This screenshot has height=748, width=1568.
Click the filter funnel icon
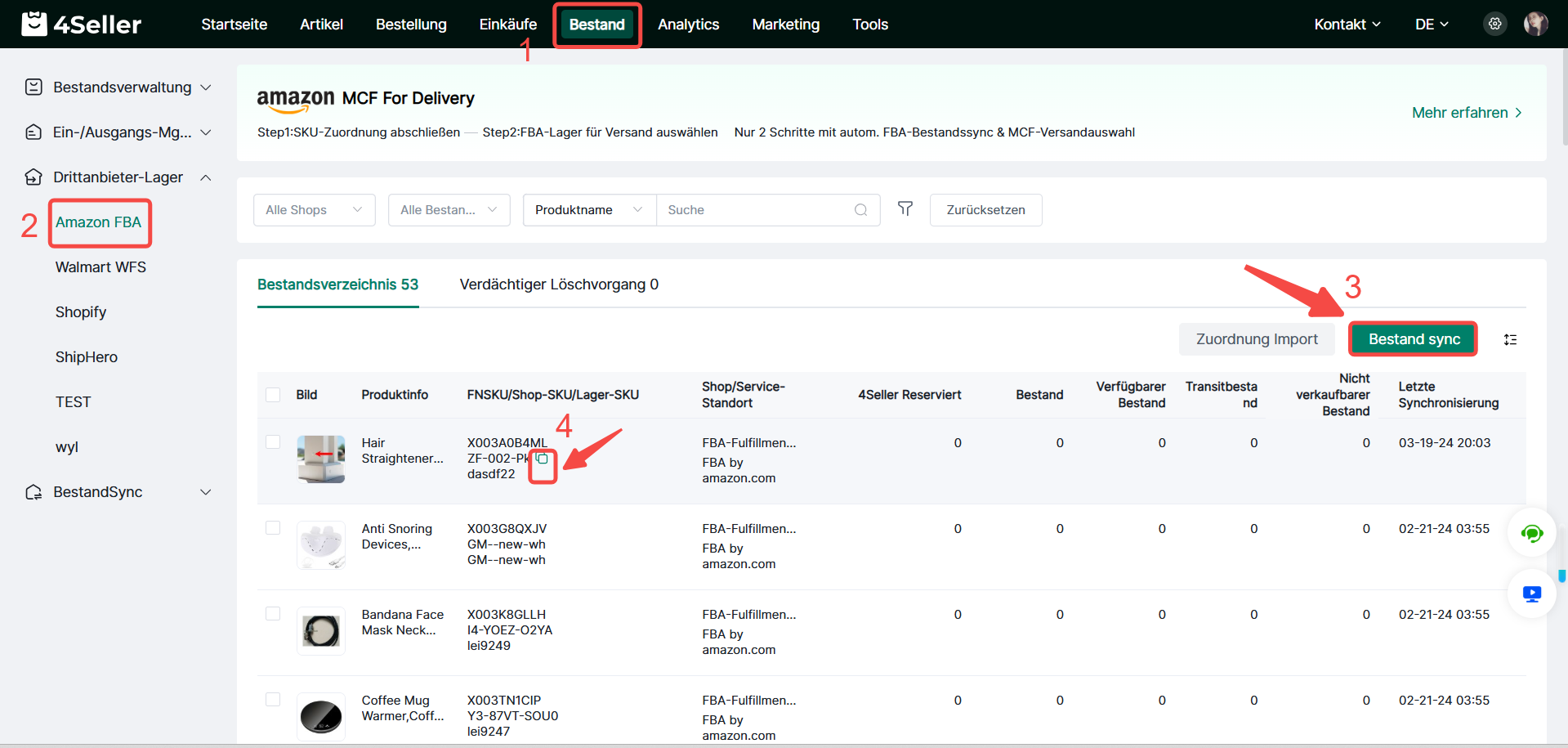coord(905,209)
